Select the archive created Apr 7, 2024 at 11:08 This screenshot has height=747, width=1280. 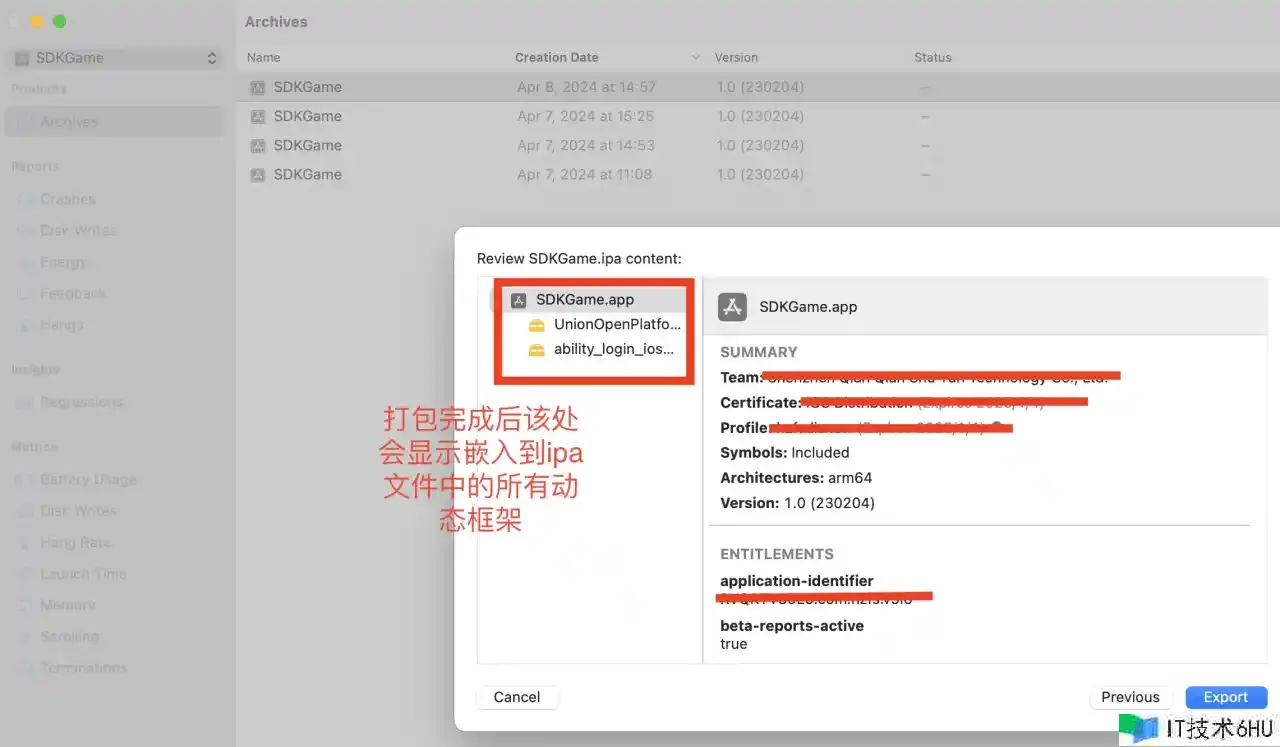click(758, 174)
